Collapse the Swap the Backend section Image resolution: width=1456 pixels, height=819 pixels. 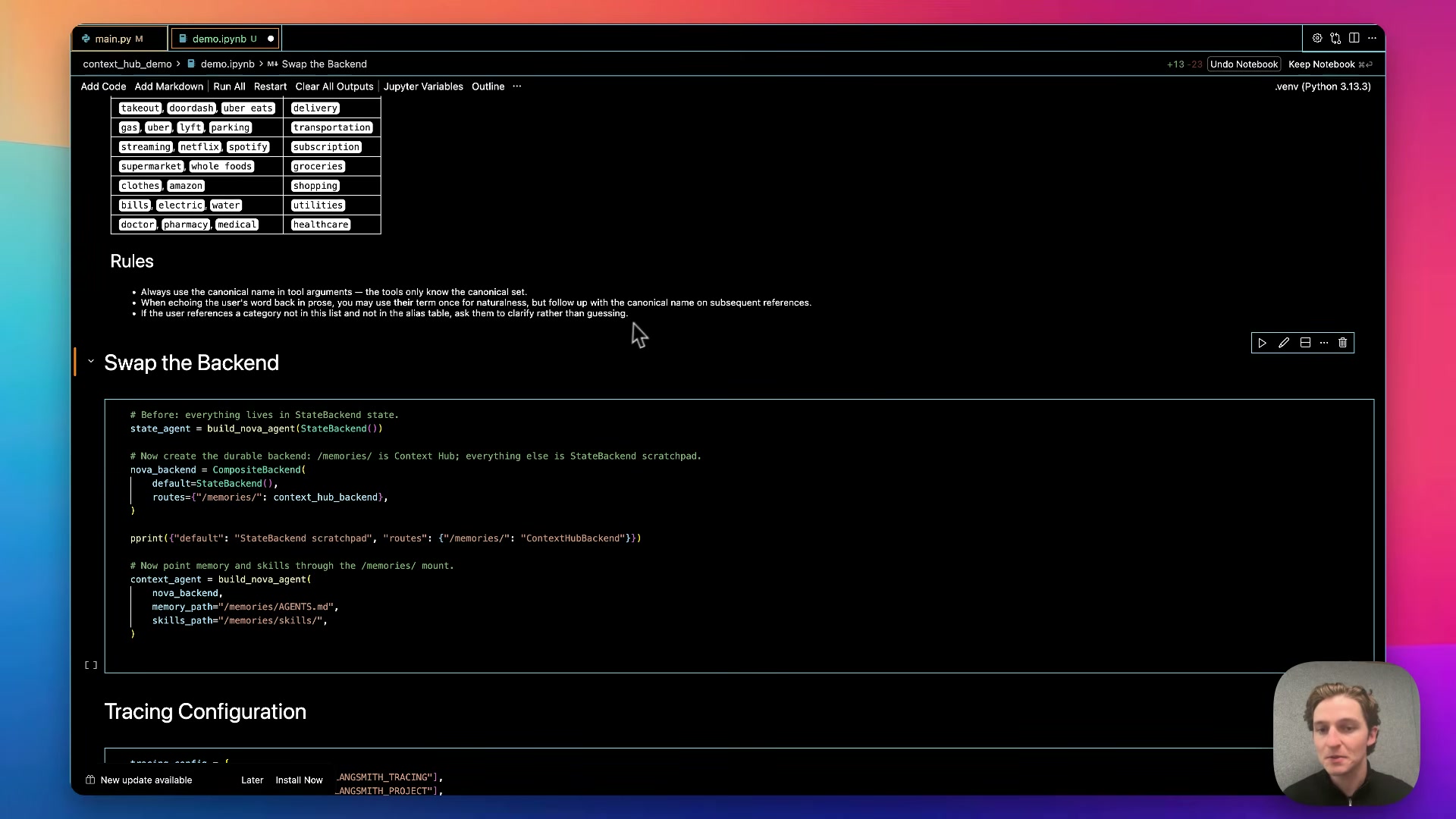pyautogui.click(x=90, y=361)
